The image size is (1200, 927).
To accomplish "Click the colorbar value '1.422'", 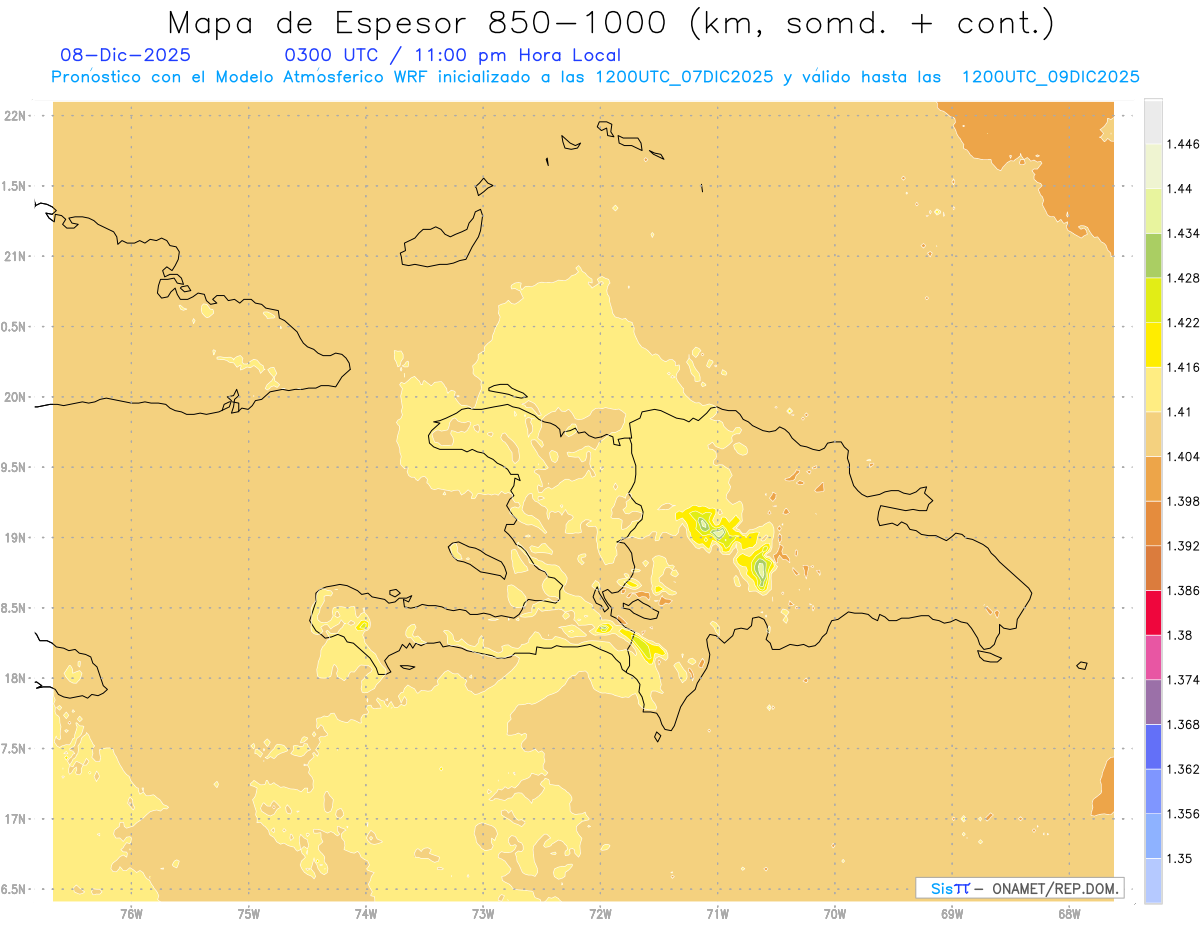I will pyautogui.click(x=1183, y=322).
